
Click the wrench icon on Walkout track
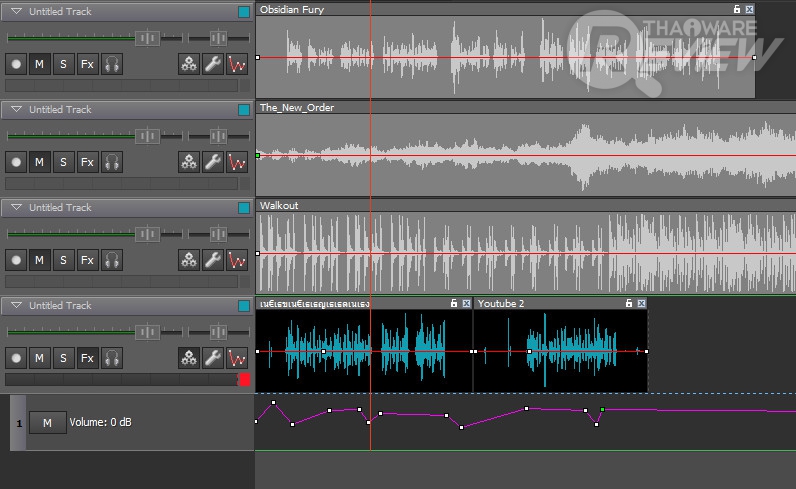pyautogui.click(x=213, y=260)
